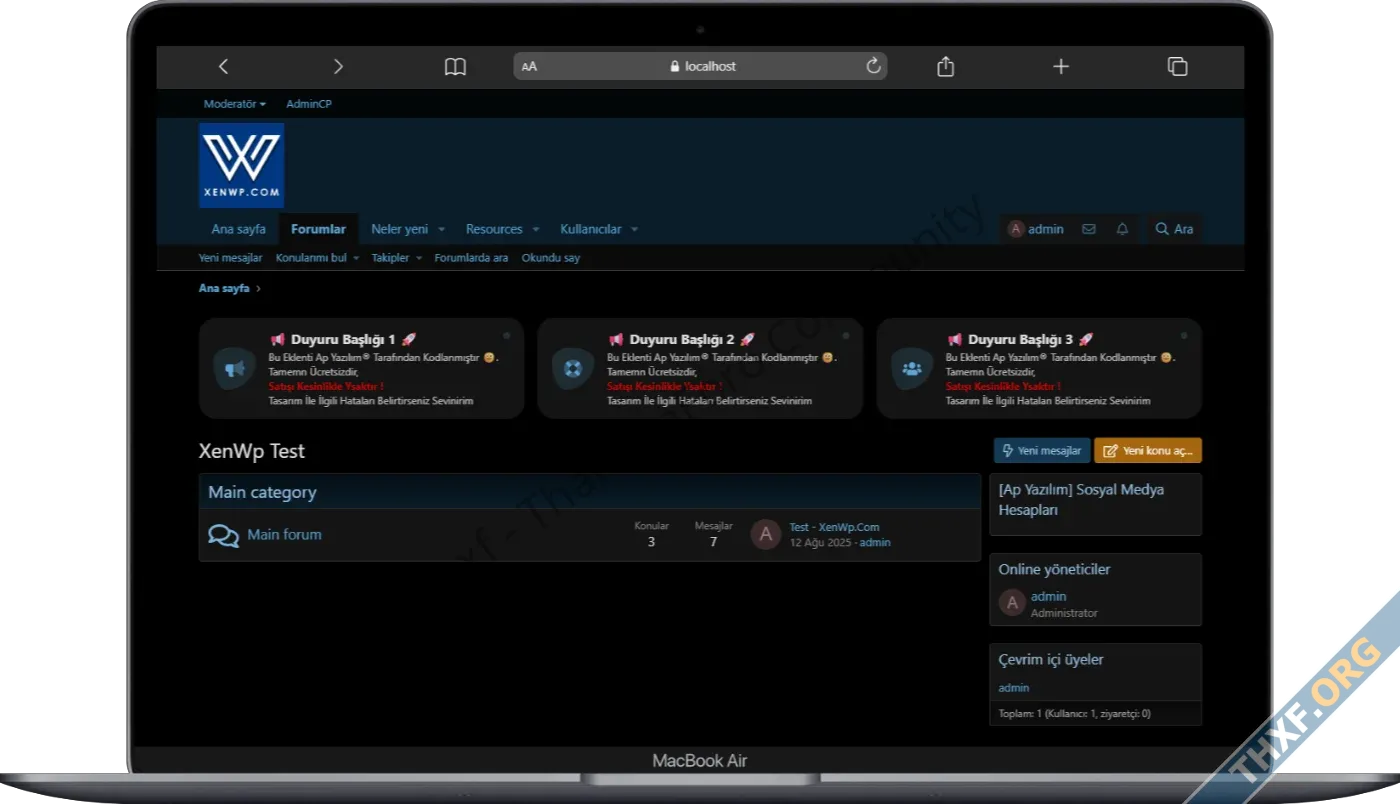Click the Yeni konu aç button
The height and width of the screenshot is (804, 1400).
pos(1148,451)
